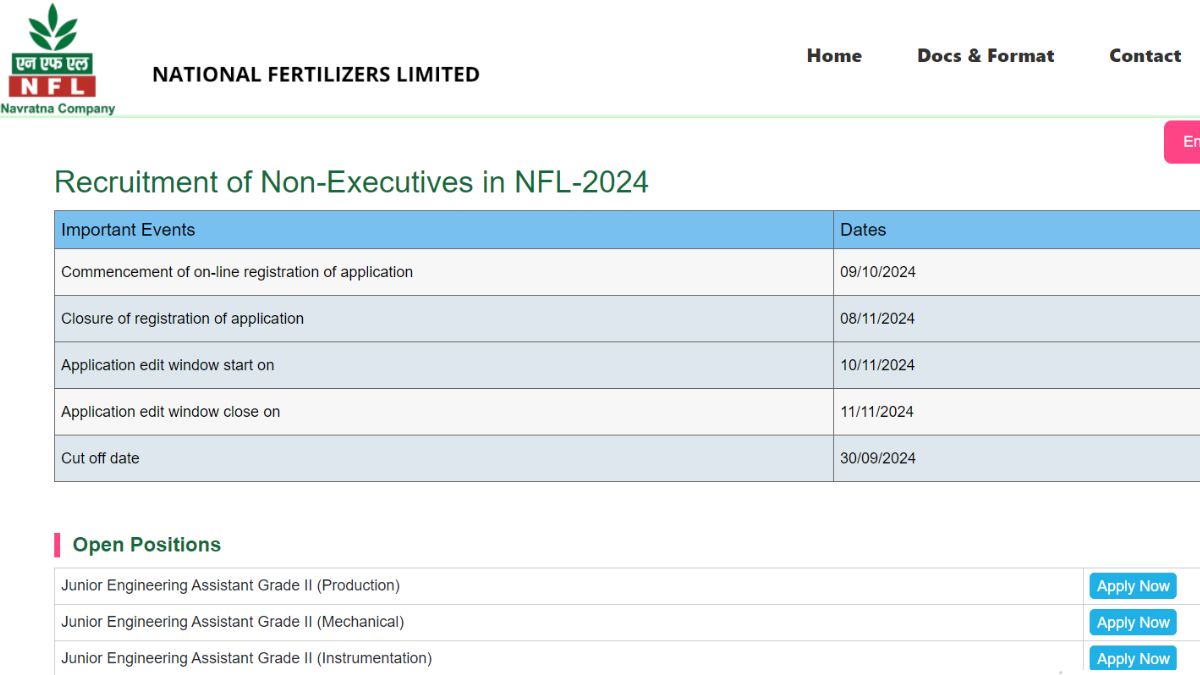Open the Home menu item
The height and width of the screenshot is (675, 1200).
tap(834, 56)
